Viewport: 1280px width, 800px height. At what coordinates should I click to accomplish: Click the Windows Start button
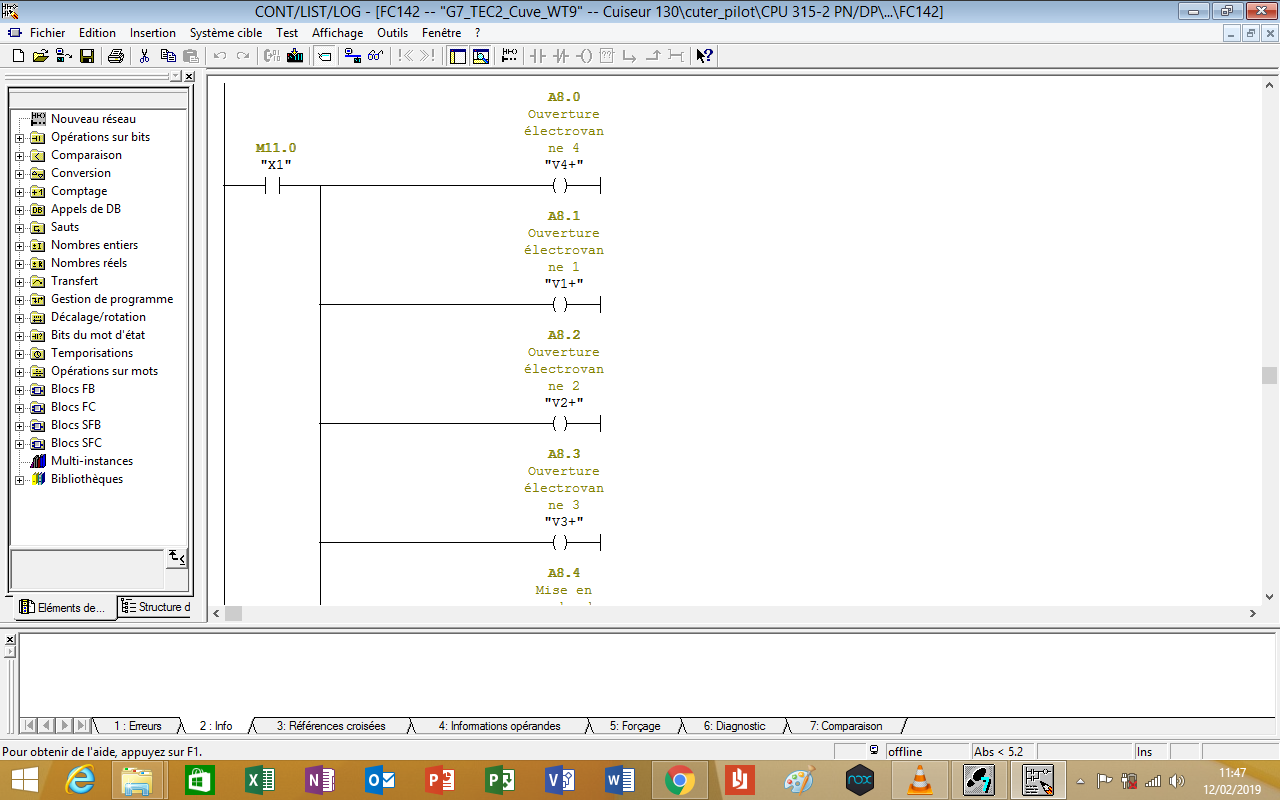tap(24, 779)
